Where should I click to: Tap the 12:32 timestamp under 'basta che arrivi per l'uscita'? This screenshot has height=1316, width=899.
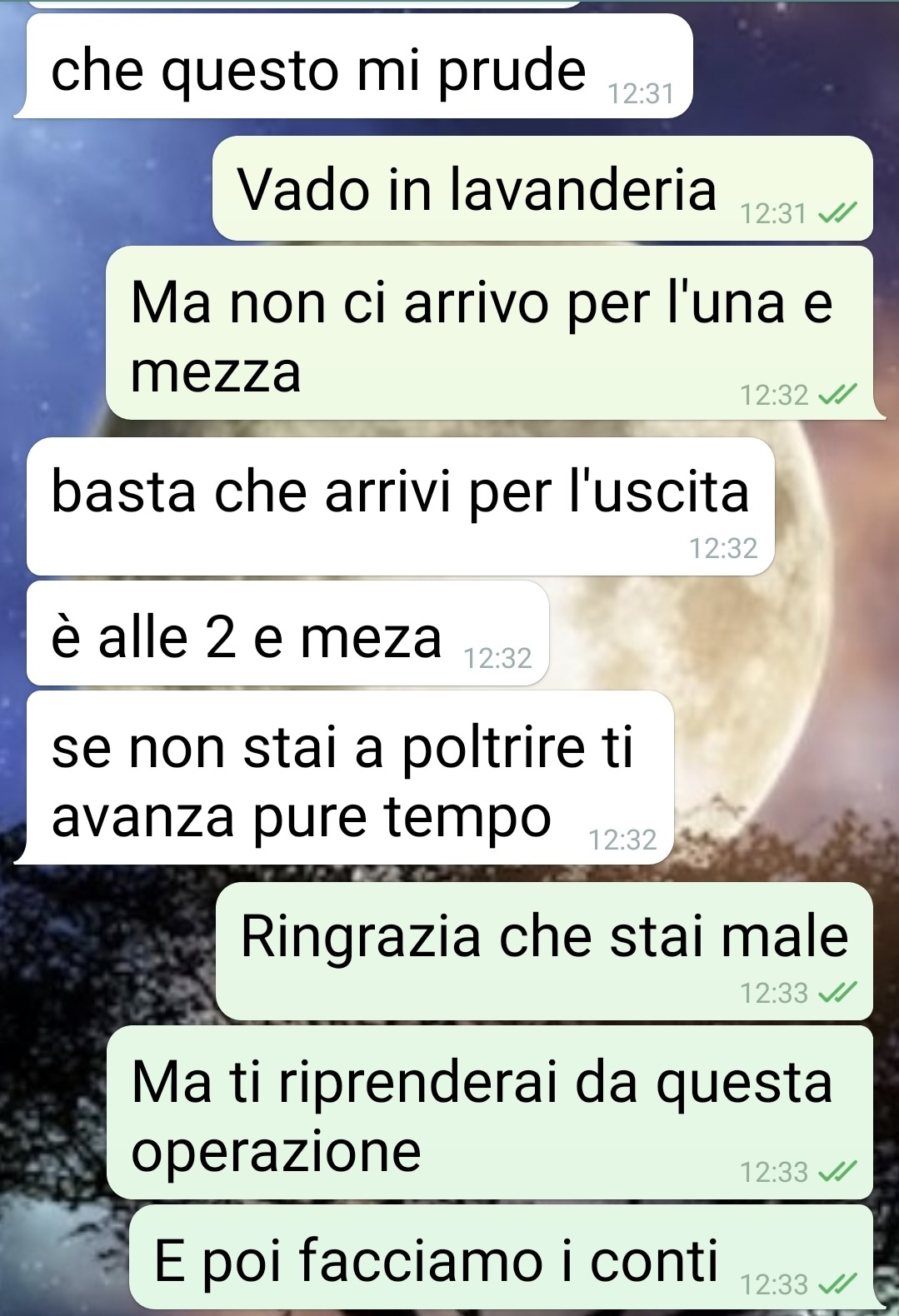click(x=723, y=548)
